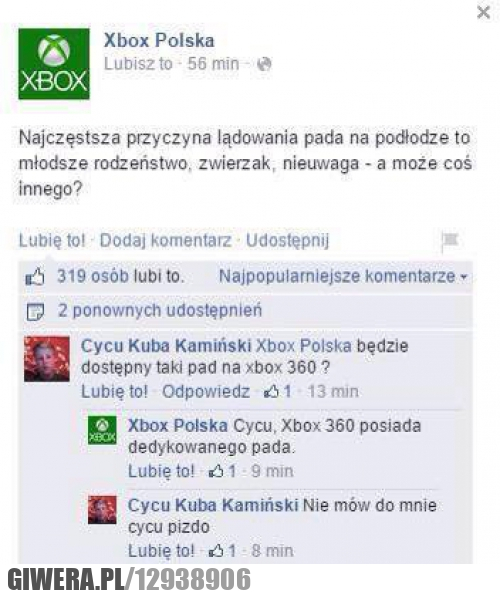The image size is (500, 595).
Task: Click Lubię to! under the main post
Action: click(x=52, y=241)
